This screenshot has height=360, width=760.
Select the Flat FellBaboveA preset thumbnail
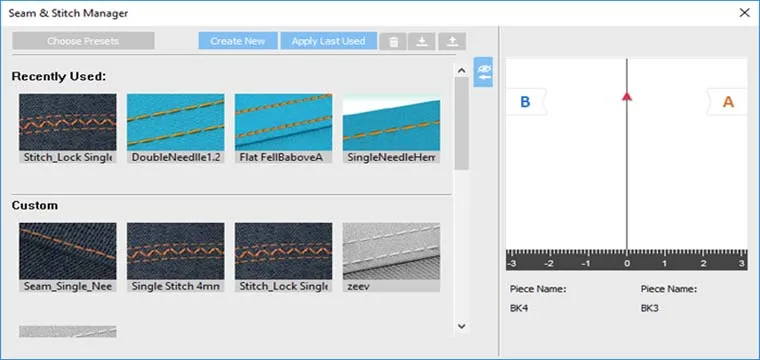click(284, 128)
